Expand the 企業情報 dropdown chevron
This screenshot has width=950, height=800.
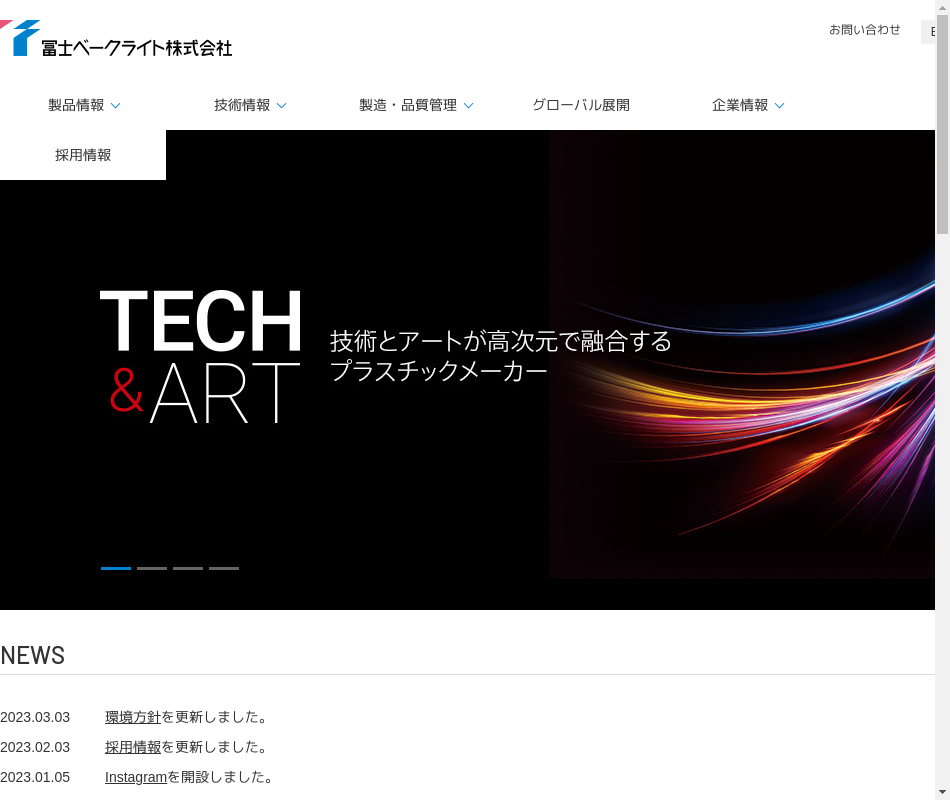tap(780, 106)
